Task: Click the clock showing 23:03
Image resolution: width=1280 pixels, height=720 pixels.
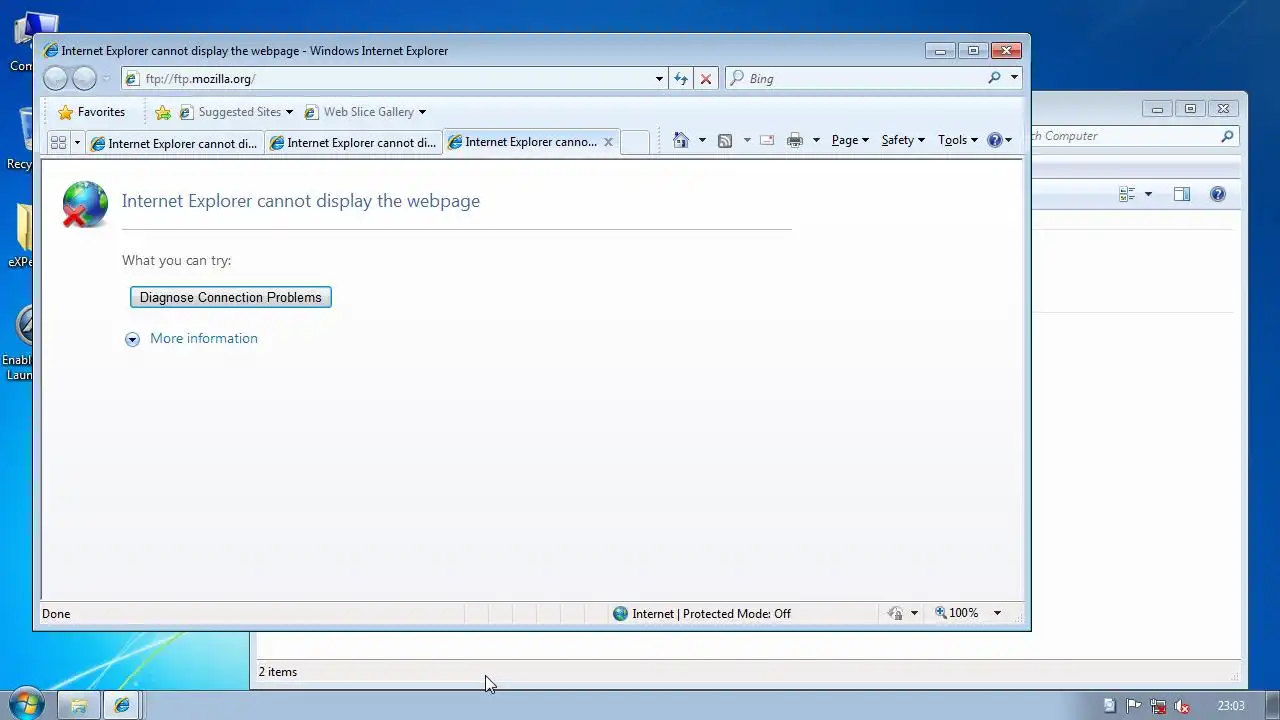Action: point(1231,706)
